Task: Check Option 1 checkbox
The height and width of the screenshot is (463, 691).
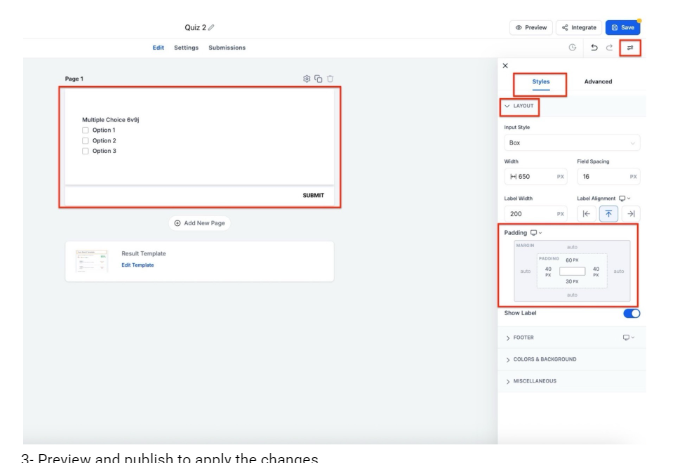Action: pyautogui.click(x=85, y=130)
